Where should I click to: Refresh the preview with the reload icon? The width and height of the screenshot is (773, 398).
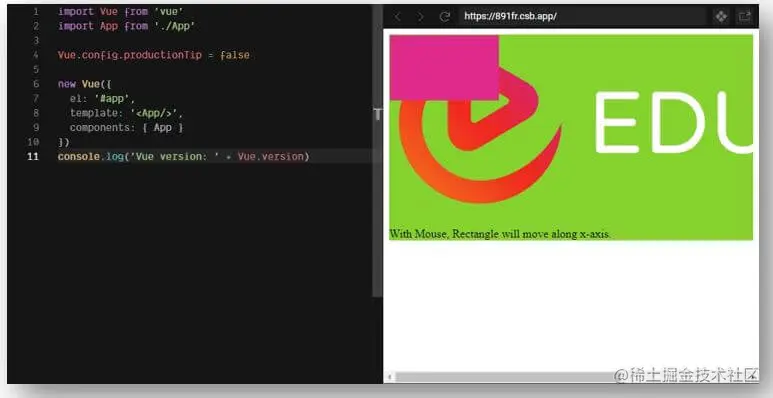(444, 17)
